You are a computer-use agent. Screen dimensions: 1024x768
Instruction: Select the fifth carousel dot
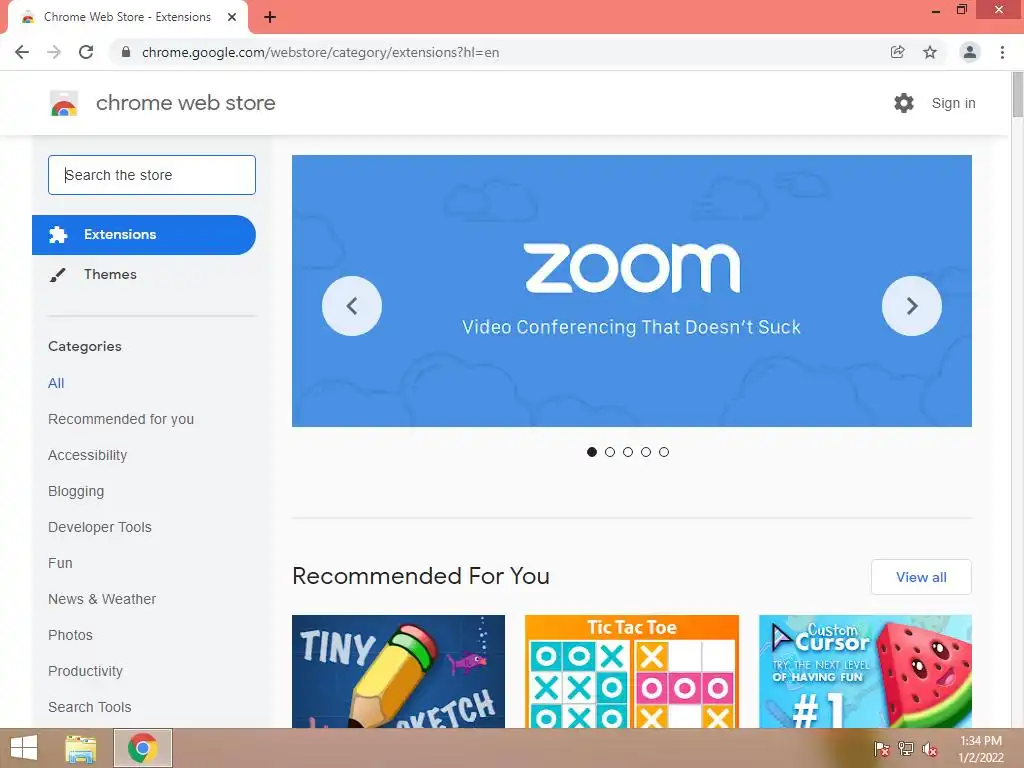(x=664, y=452)
